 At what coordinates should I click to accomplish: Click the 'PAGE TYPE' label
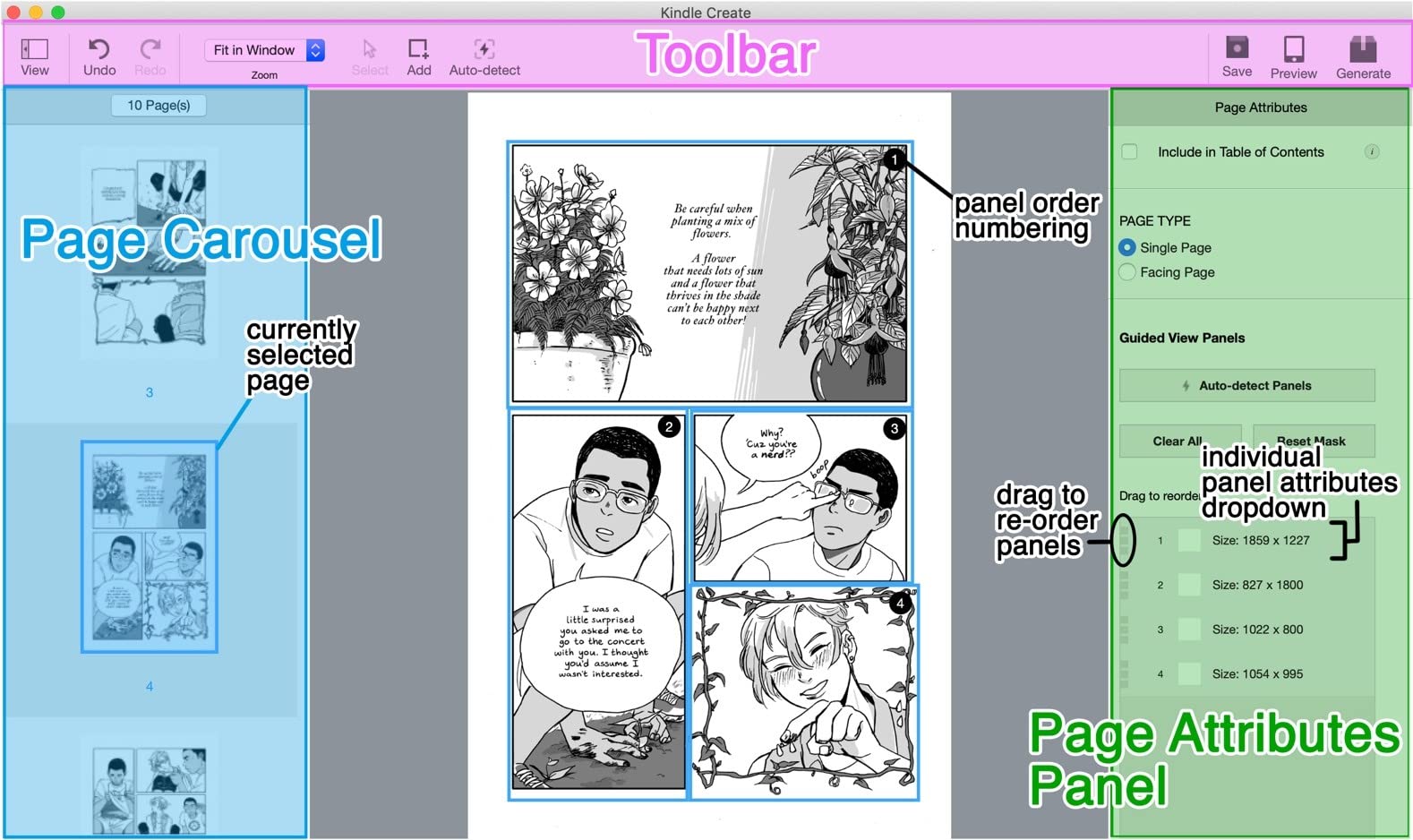tap(1155, 221)
